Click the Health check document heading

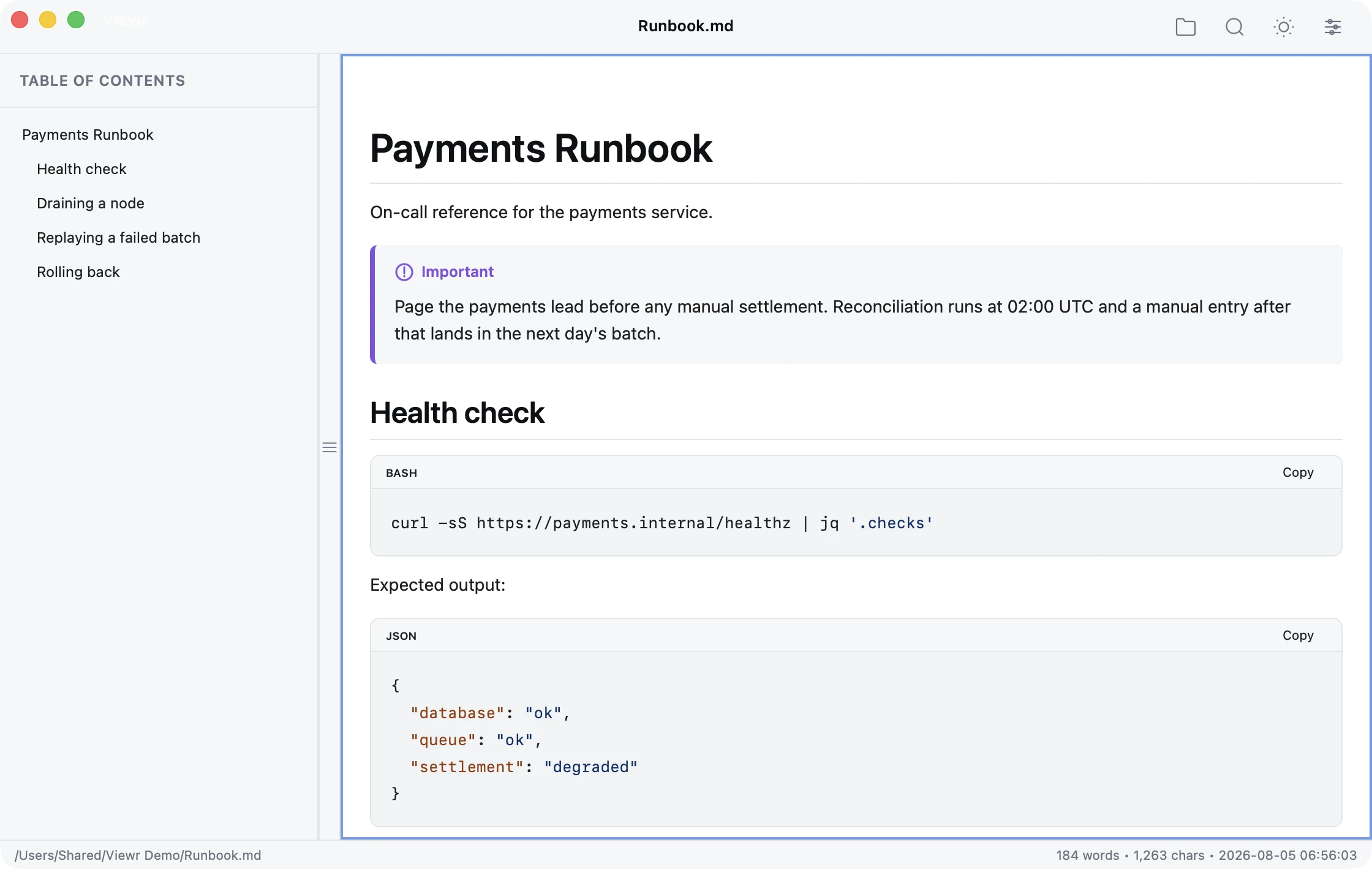457,412
